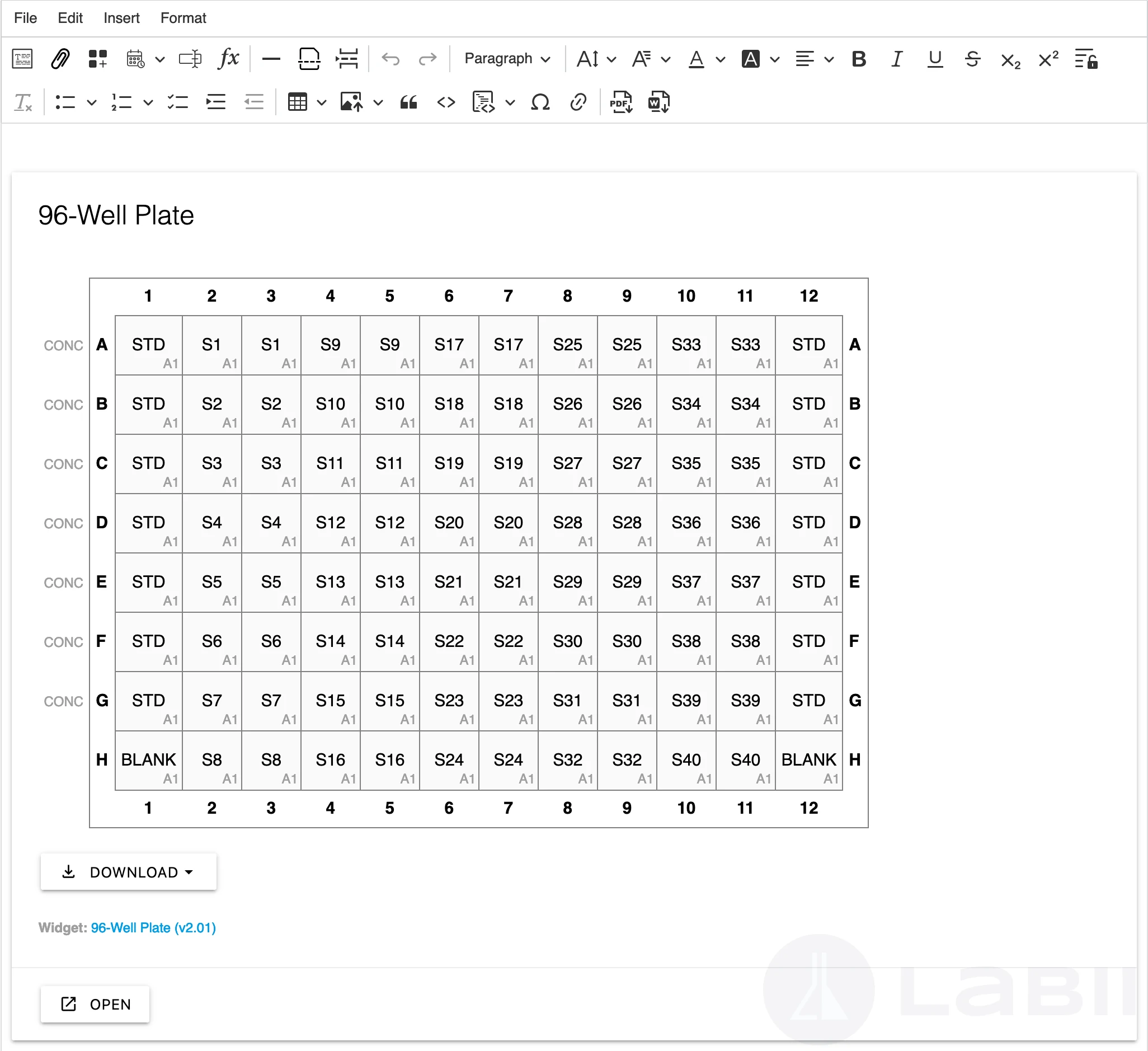This screenshot has width=1148, height=1051.
Task: Open the Insert menu
Action: click(x=121, y=18)
